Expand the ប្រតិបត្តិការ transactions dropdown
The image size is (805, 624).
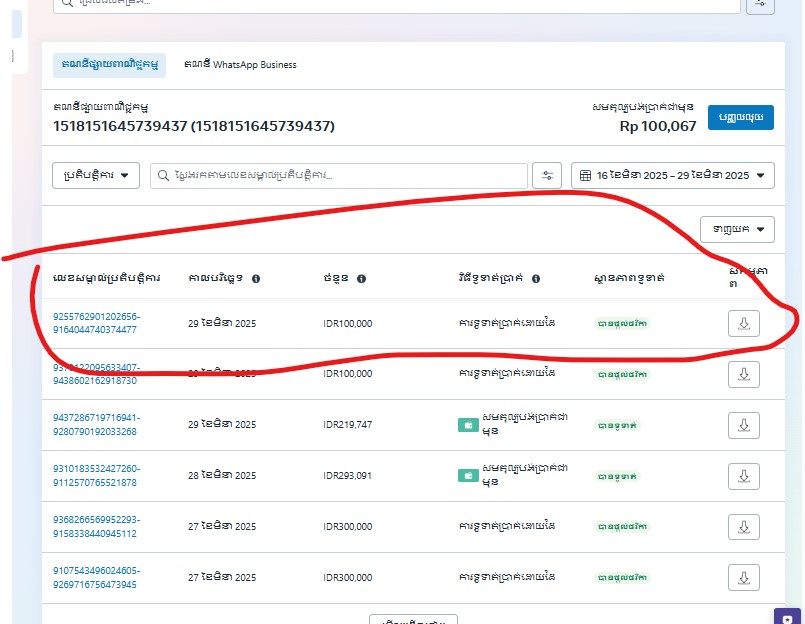pos(95,176)
